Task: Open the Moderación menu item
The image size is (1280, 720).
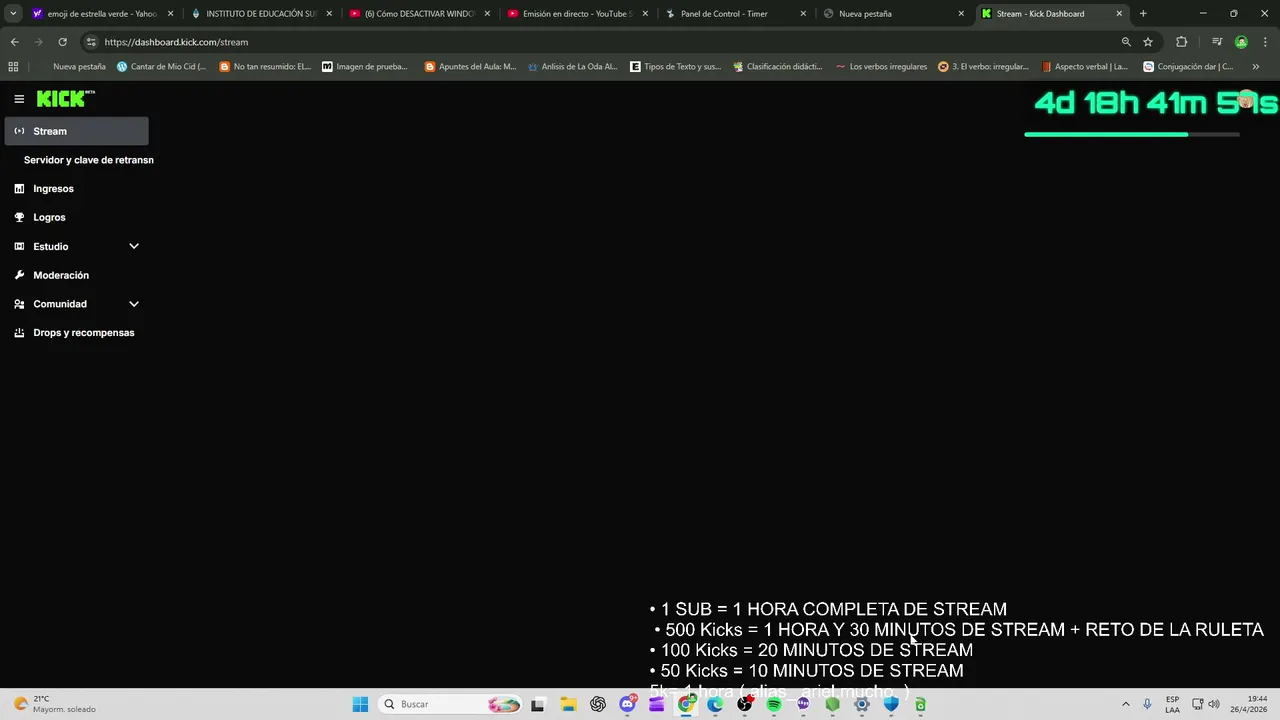Action: pyautogui.click(x=61, y=275)
